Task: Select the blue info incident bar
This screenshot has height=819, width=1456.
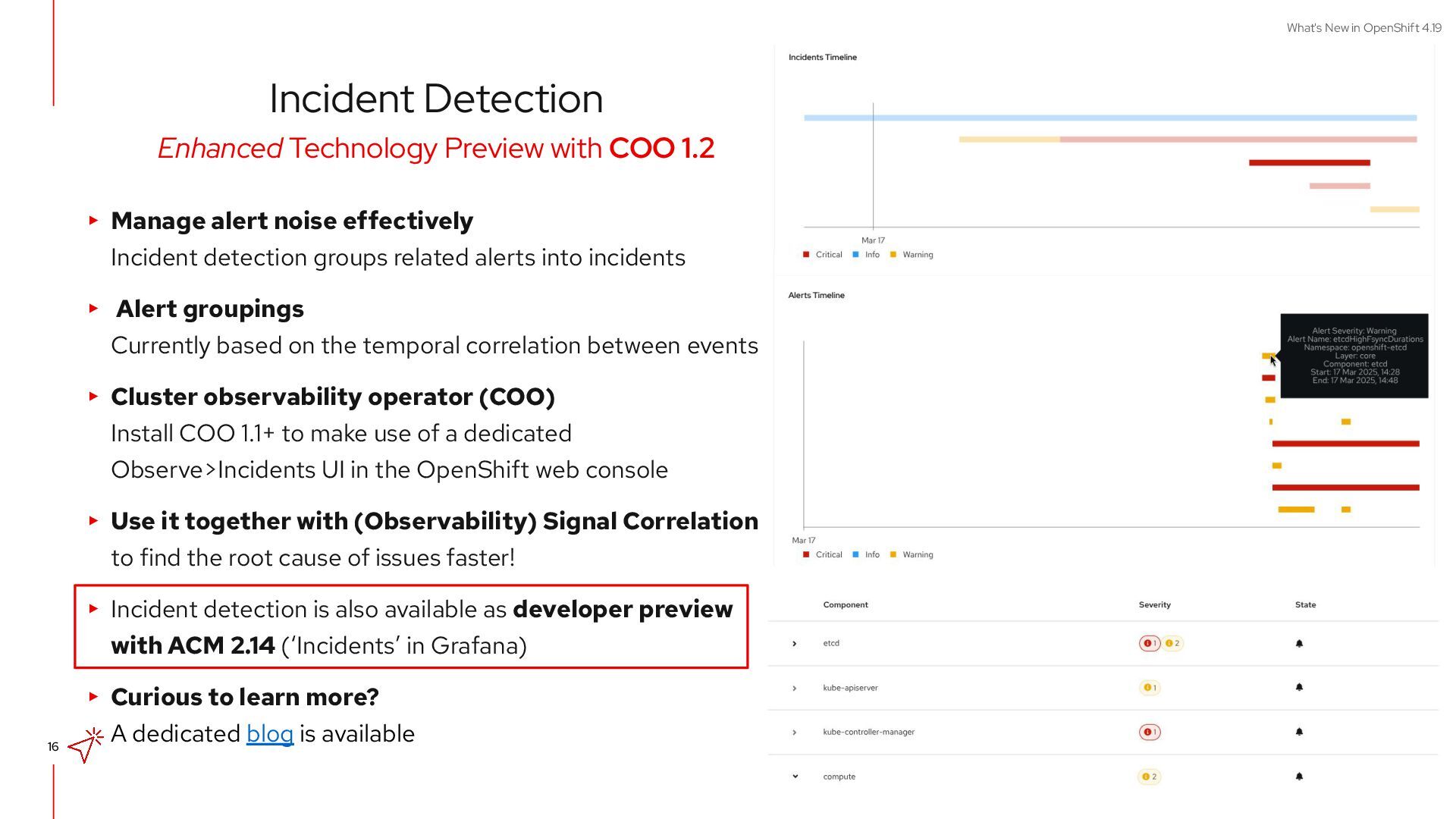Action: click(x=1110, y=118)
